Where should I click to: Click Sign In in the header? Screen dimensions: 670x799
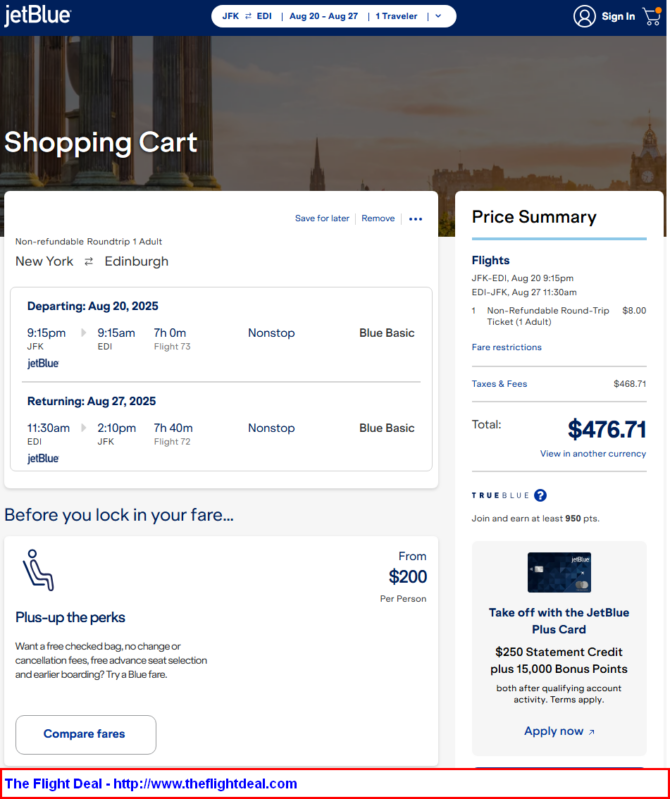(x=618, y=16)
